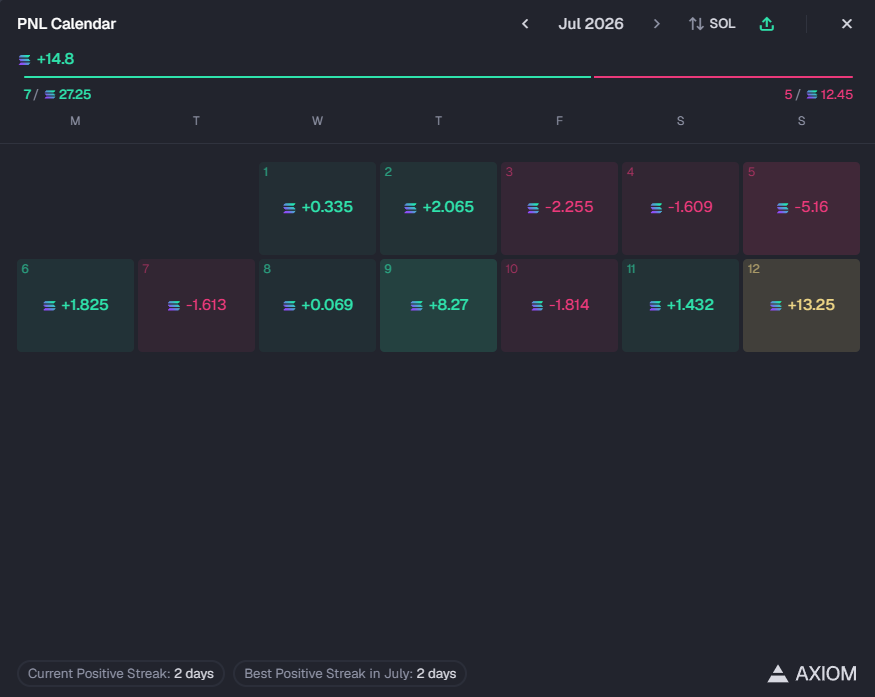Click winning days 7 / 27.25 summary
This screenshot has width=875, height=697.
[x=57, y=94]
